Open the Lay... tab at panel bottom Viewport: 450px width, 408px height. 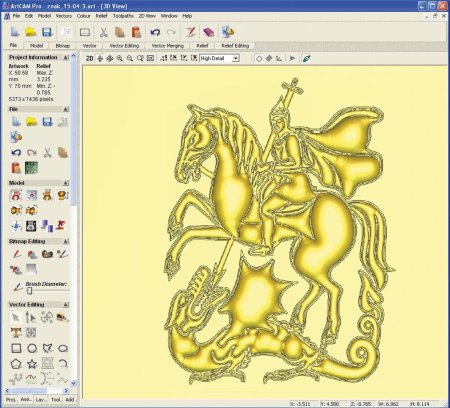tap(41, 399)
